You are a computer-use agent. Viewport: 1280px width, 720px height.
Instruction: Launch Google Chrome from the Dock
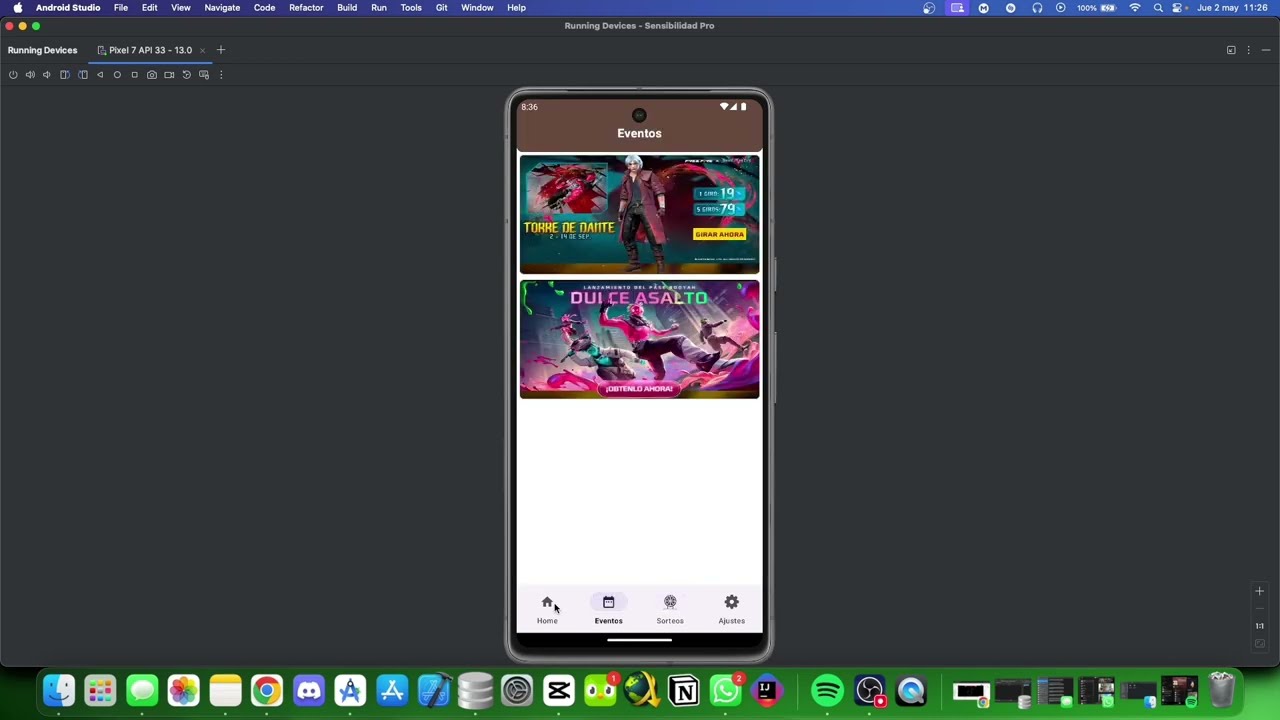coord(267,691)
